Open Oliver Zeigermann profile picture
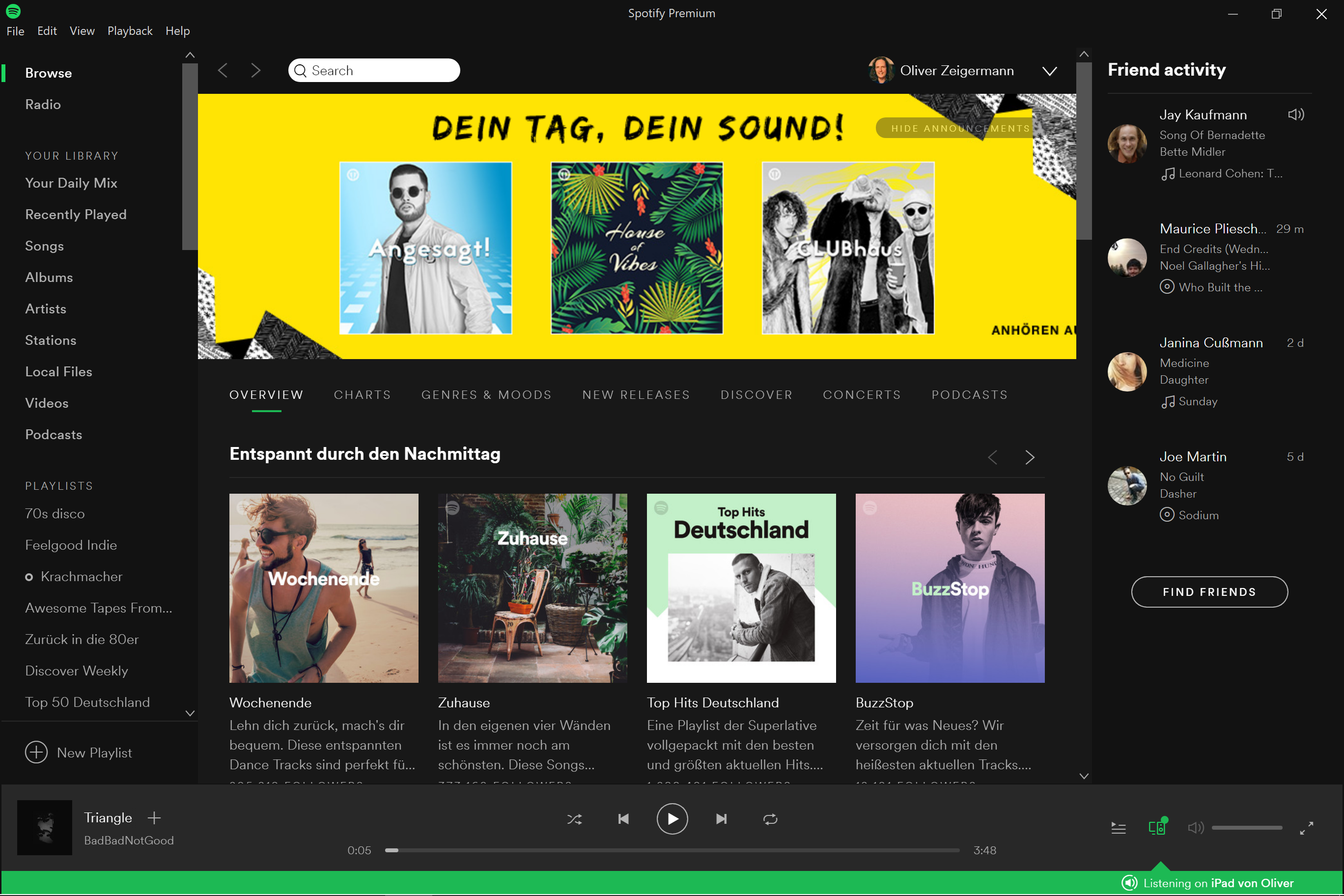 (x=881, y=70)
